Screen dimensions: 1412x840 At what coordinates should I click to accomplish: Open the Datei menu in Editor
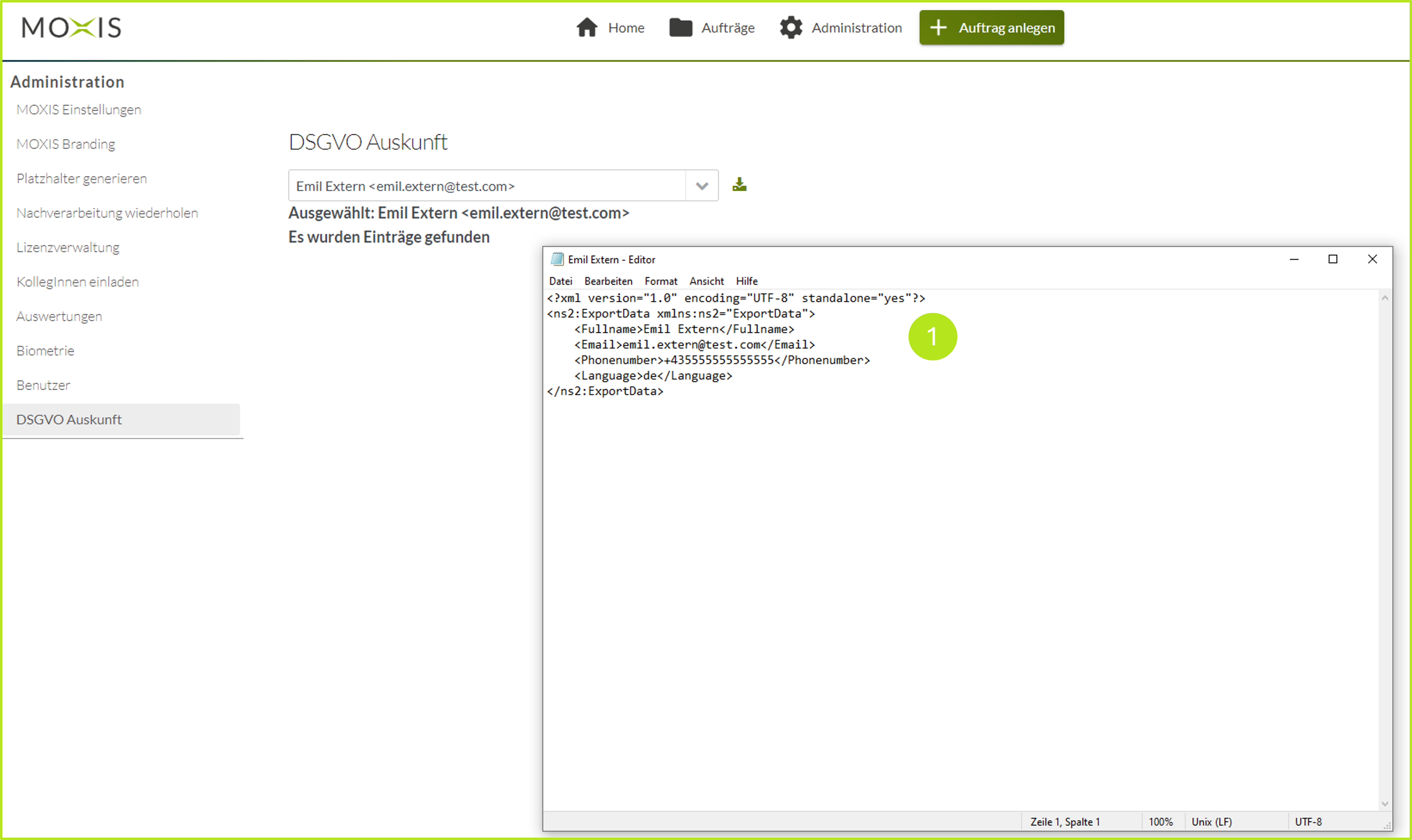pyautogui.click(x=560, y=281)
